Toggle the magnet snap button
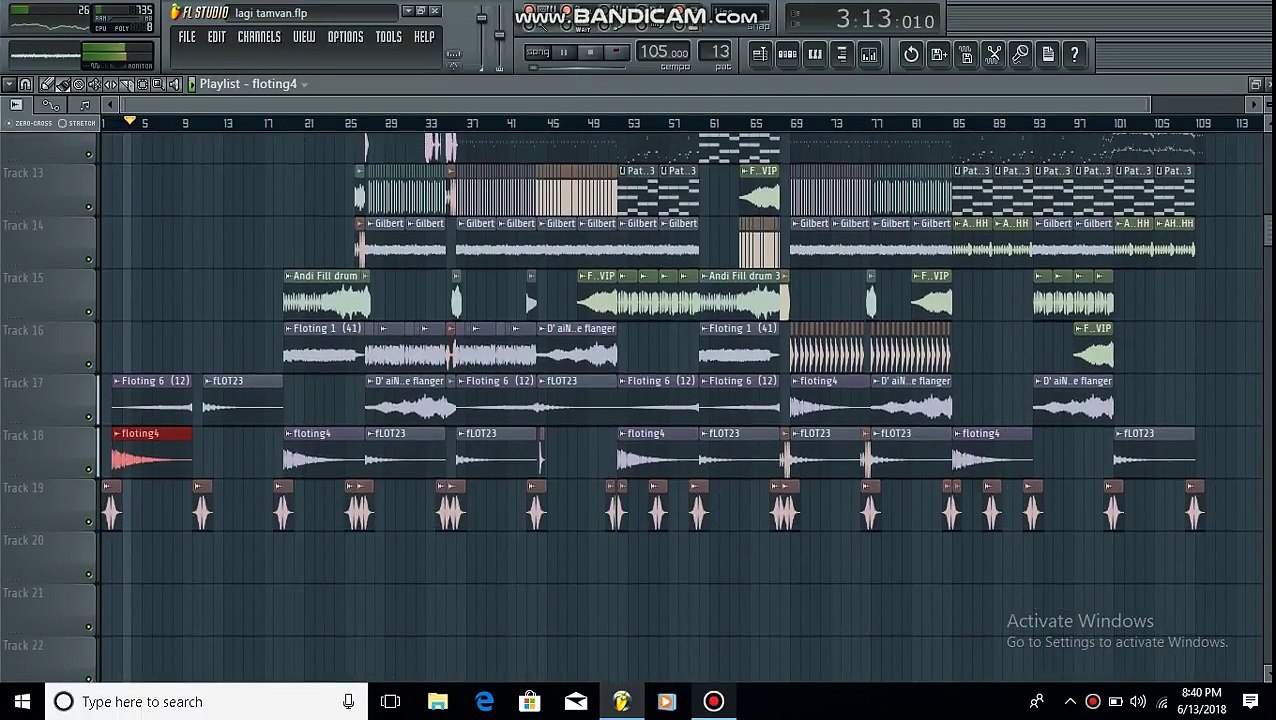The height and width of the screenshot is (720, 1276). [25, 84]
